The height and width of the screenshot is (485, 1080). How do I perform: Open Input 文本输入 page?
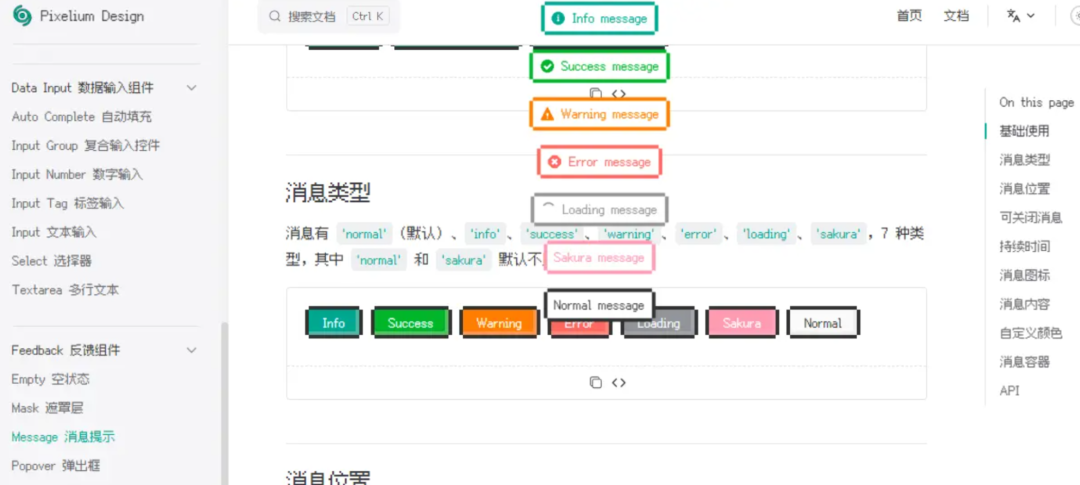[x=54, y=233]
